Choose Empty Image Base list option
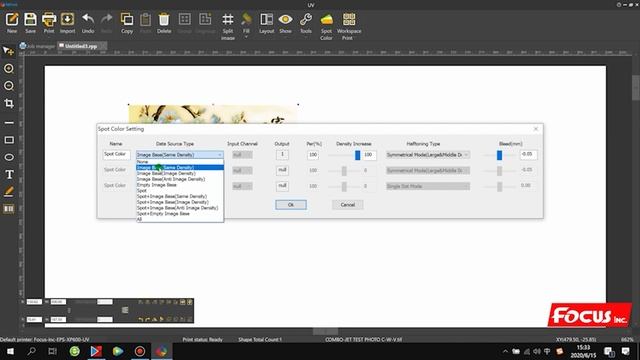640x360 pixels. [180, 185]
